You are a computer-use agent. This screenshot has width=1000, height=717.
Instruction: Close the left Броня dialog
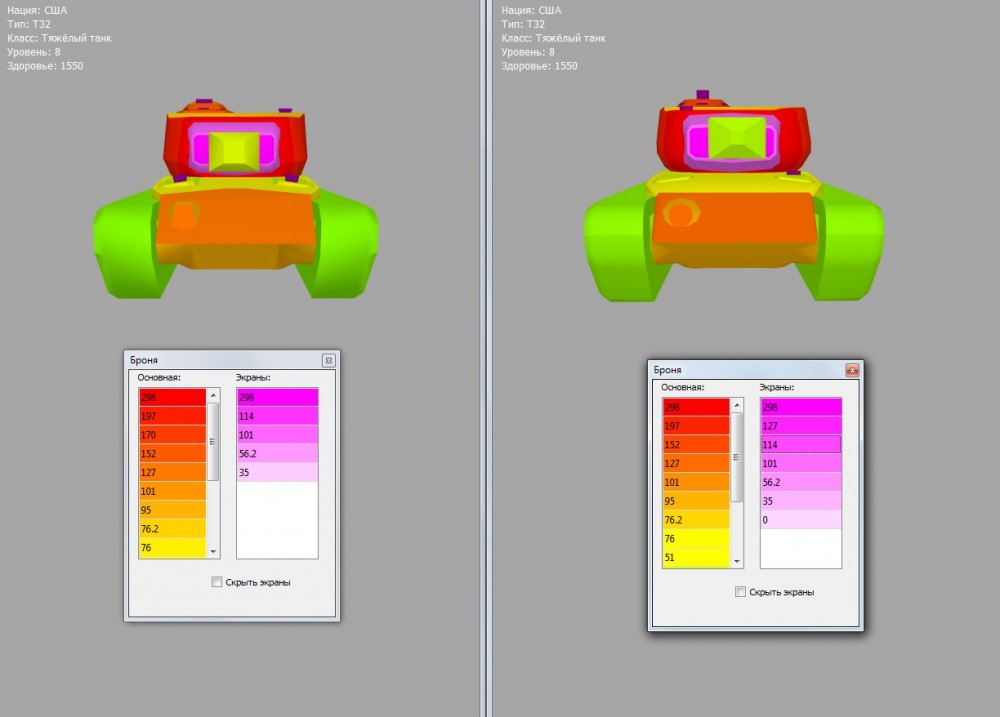click(x=328, y=360)
